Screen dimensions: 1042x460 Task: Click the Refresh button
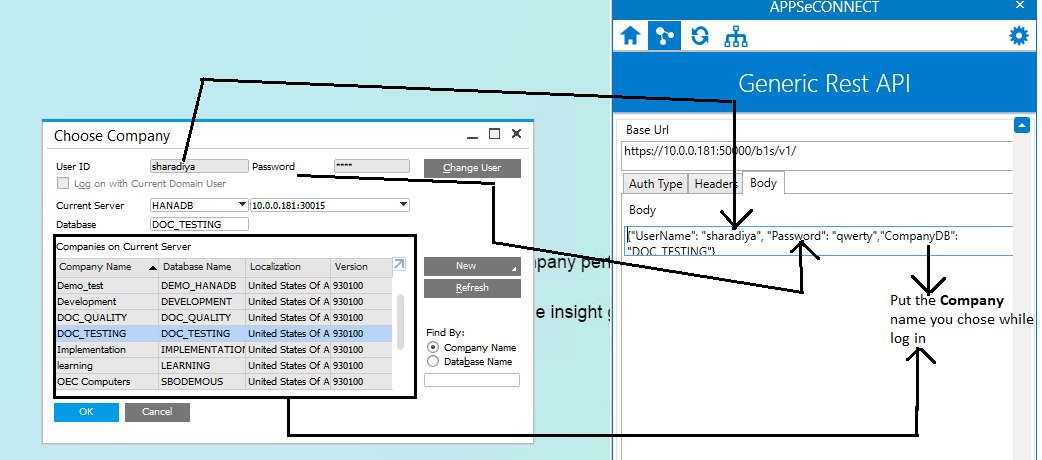[x=472, y=288]
